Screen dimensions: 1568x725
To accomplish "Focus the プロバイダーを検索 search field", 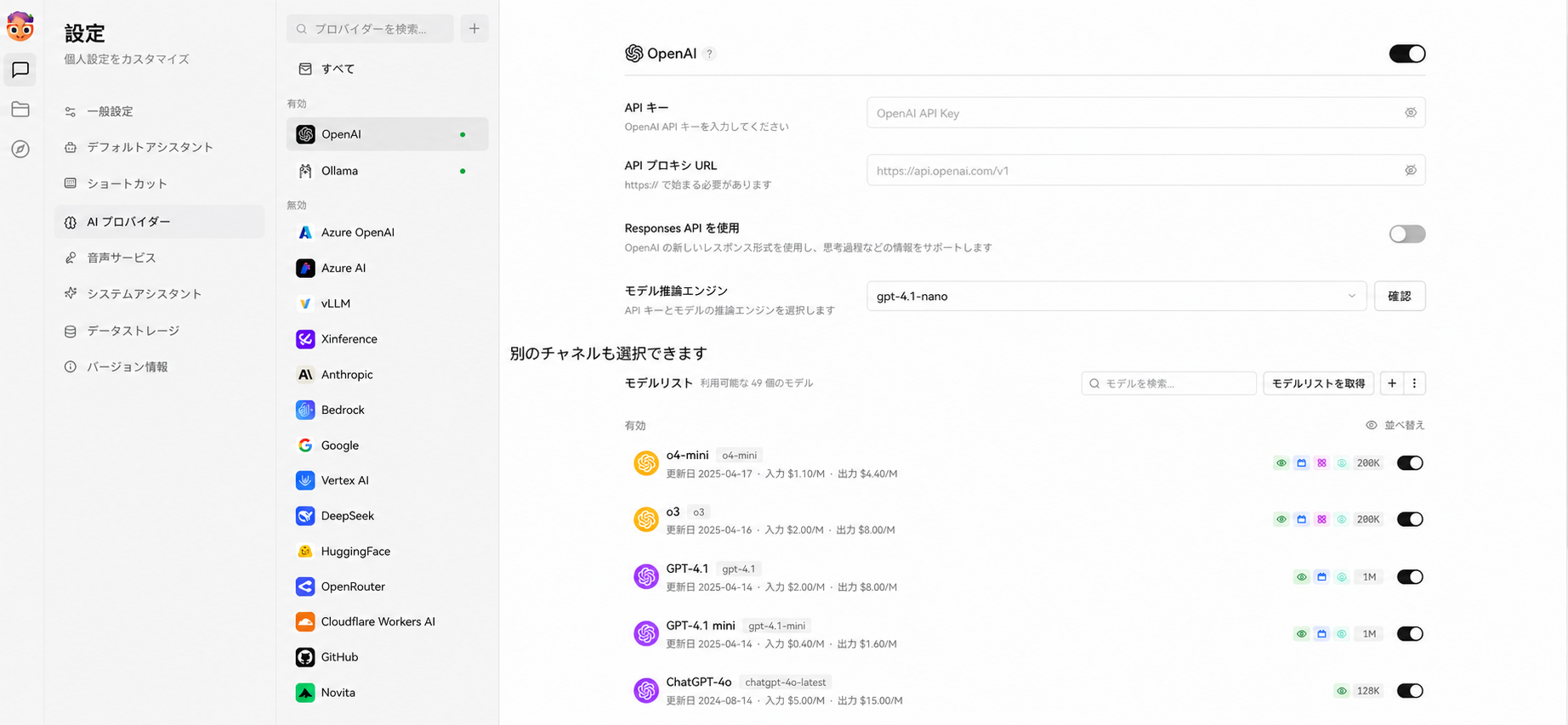I will (x=371, y=29).
